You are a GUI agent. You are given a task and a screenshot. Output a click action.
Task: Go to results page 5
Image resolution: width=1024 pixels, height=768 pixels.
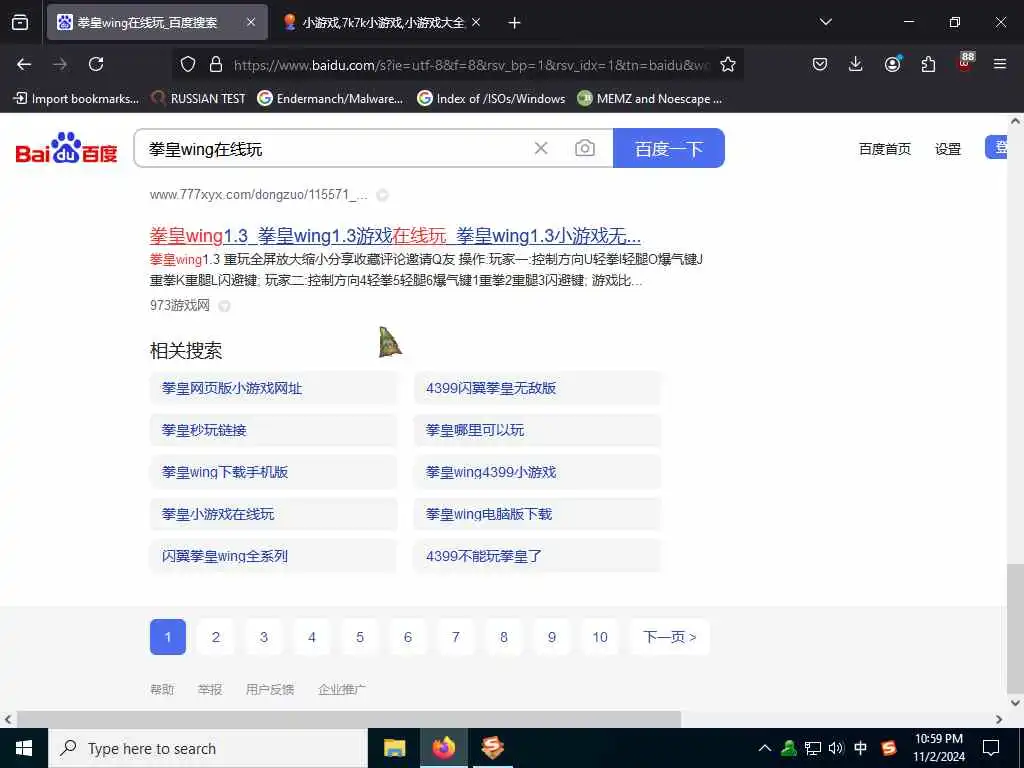click(360, 637)
